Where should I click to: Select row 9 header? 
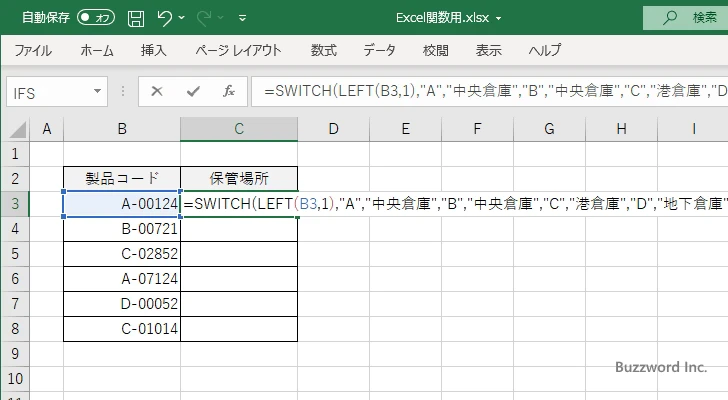tap(15, 354)
